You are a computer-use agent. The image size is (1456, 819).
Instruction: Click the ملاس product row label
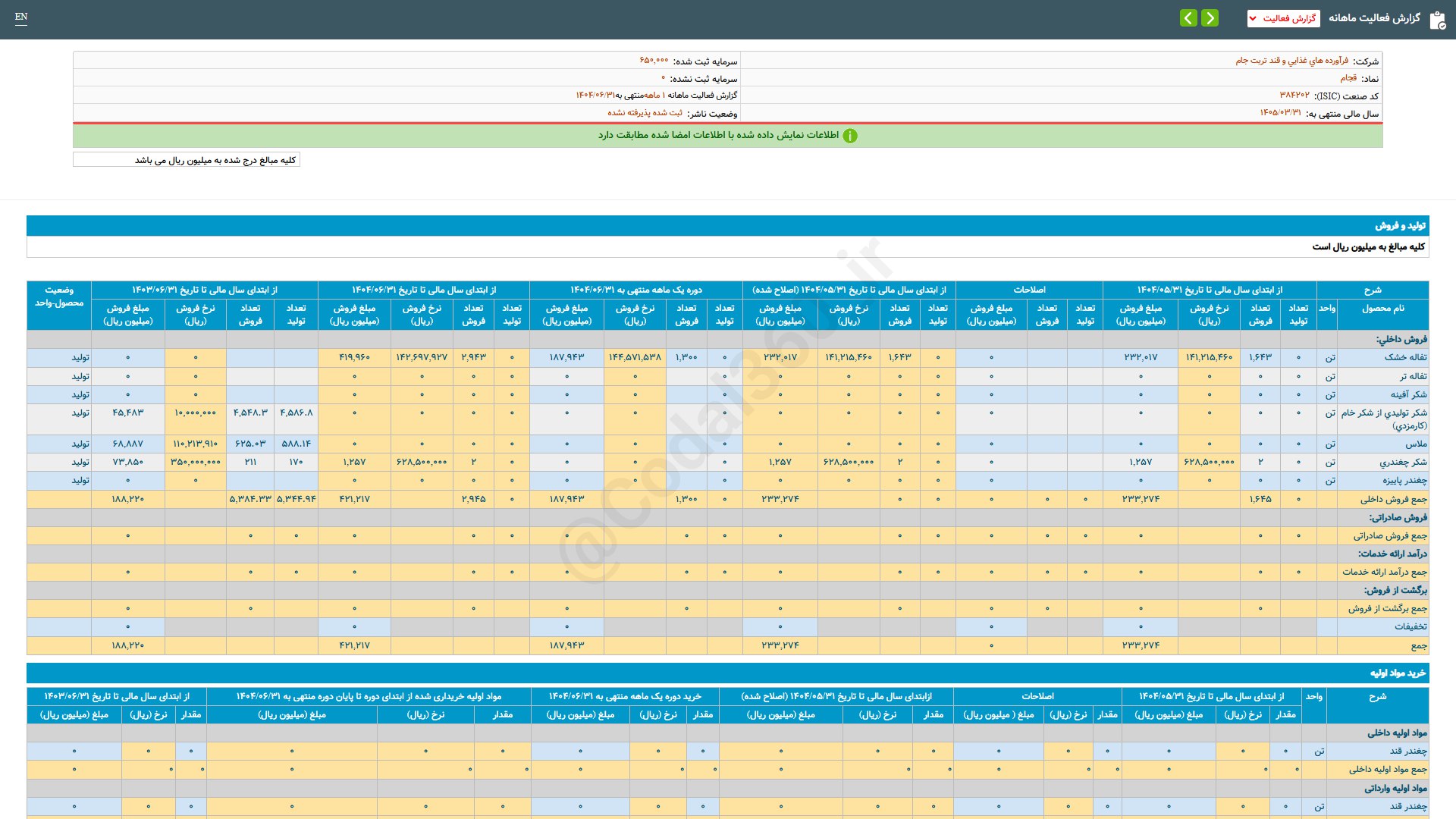tap(1416, 444)
